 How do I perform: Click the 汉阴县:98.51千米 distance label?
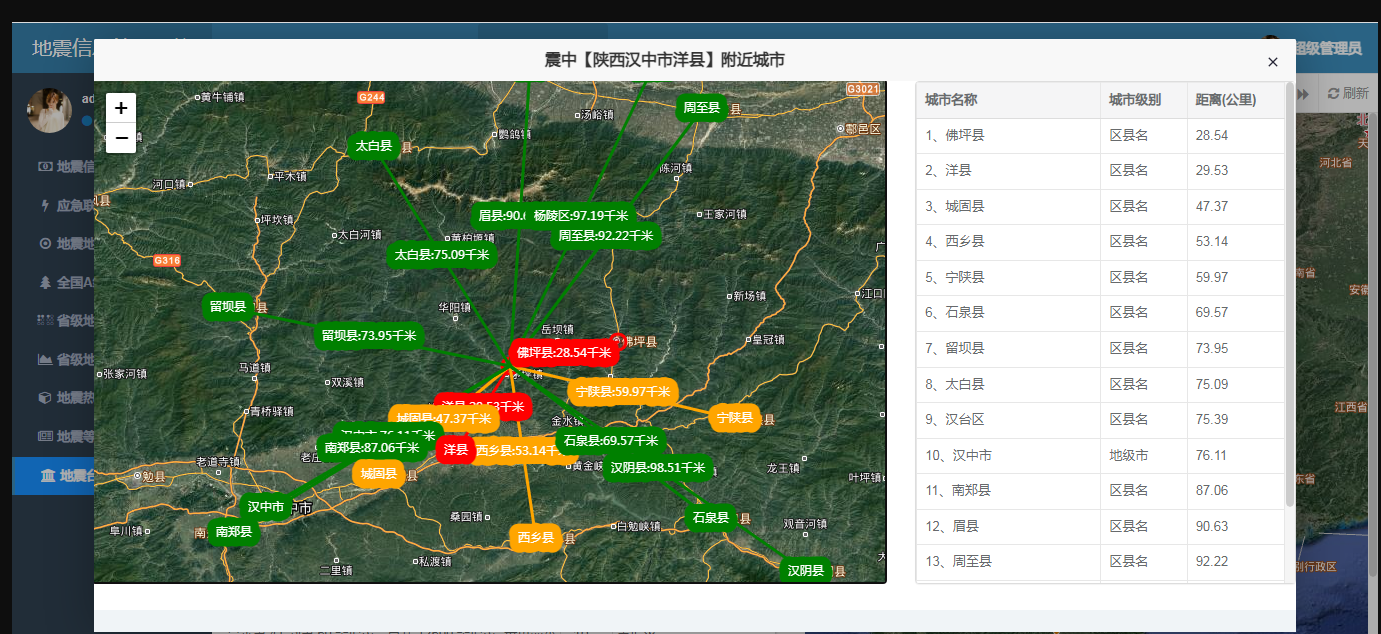[659, 467]
